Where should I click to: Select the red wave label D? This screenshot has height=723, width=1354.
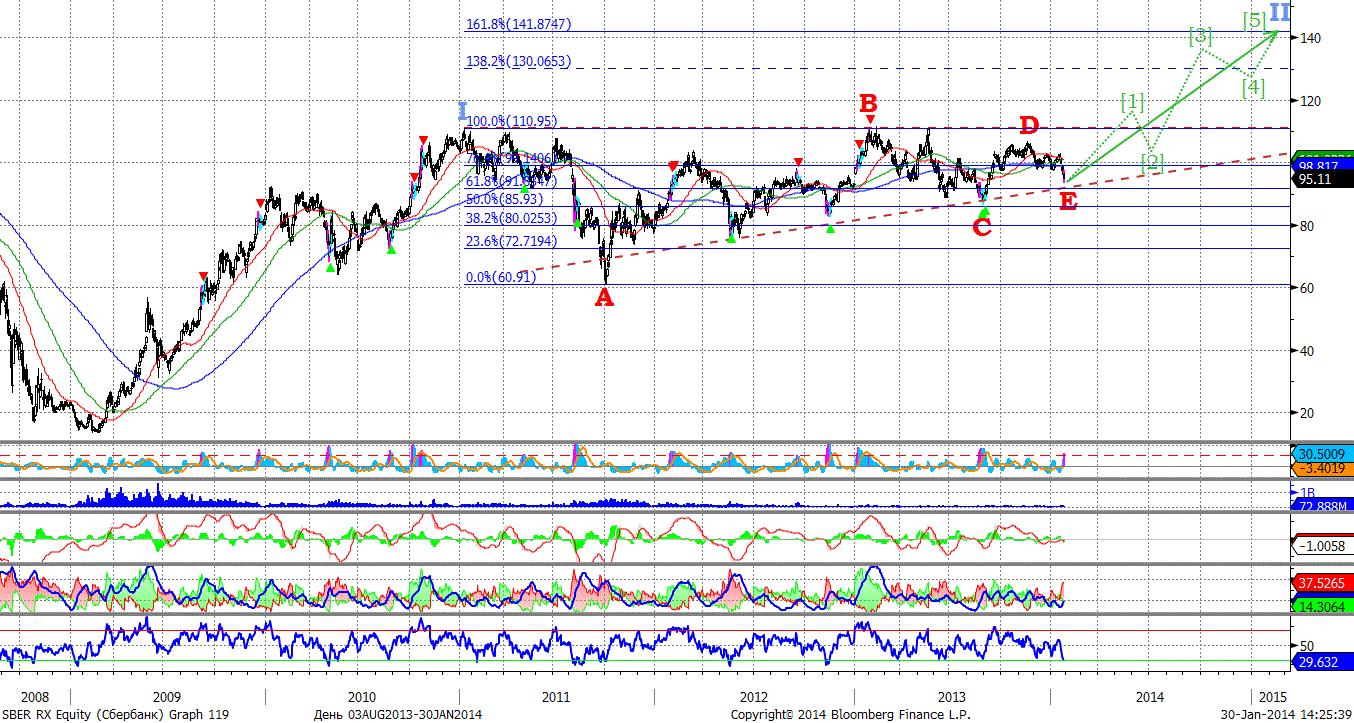coord(1029,125)
